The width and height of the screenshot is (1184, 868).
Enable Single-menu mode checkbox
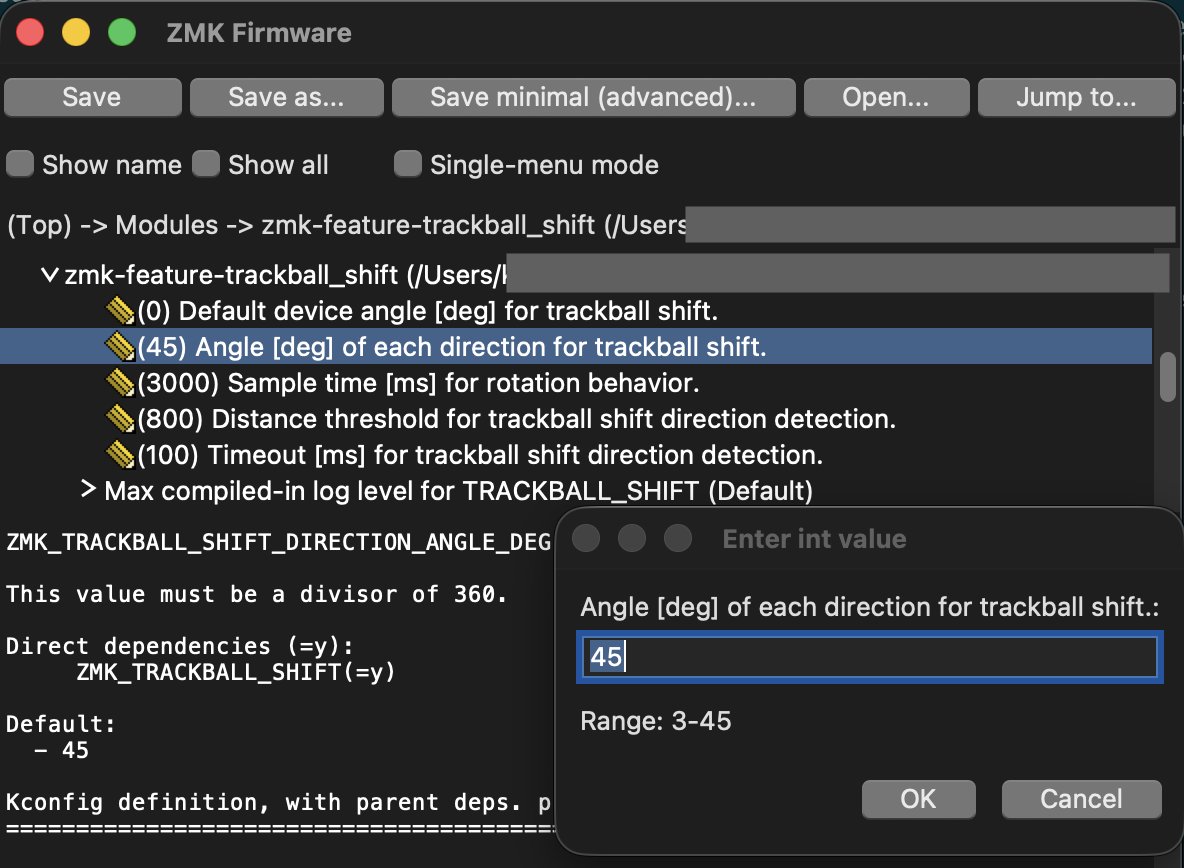pyautogui.click(x=408, y=164)
